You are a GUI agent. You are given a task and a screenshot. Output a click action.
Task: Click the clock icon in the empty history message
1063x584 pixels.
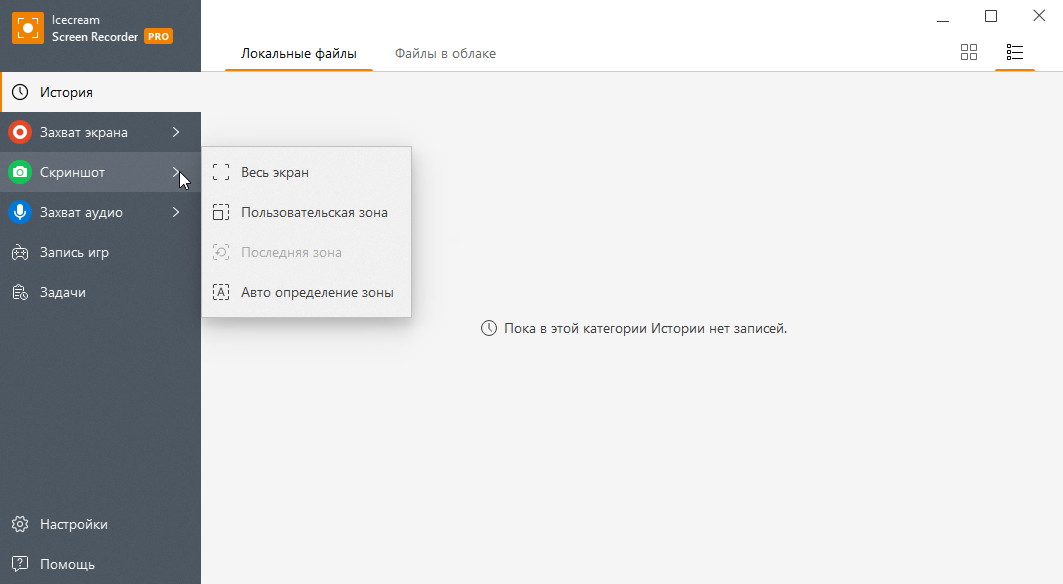click(x=489, y=329)
